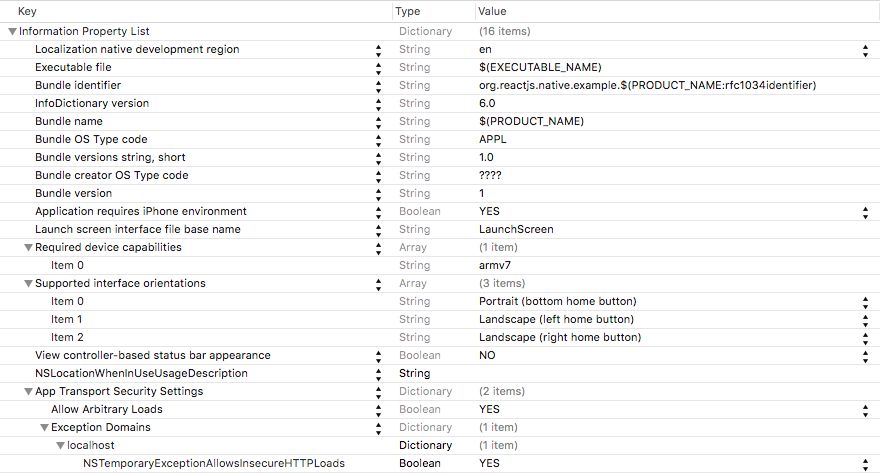880x475 pixels.
Task: Collapse Required device capabilities array
Action: point(28,248)
